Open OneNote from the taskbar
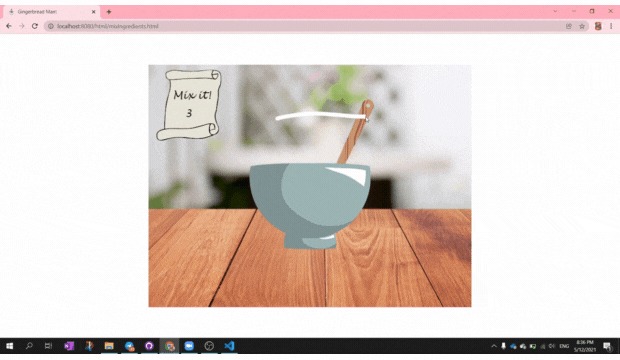Viewport: 620px width, 360px height. coord(69,346)
